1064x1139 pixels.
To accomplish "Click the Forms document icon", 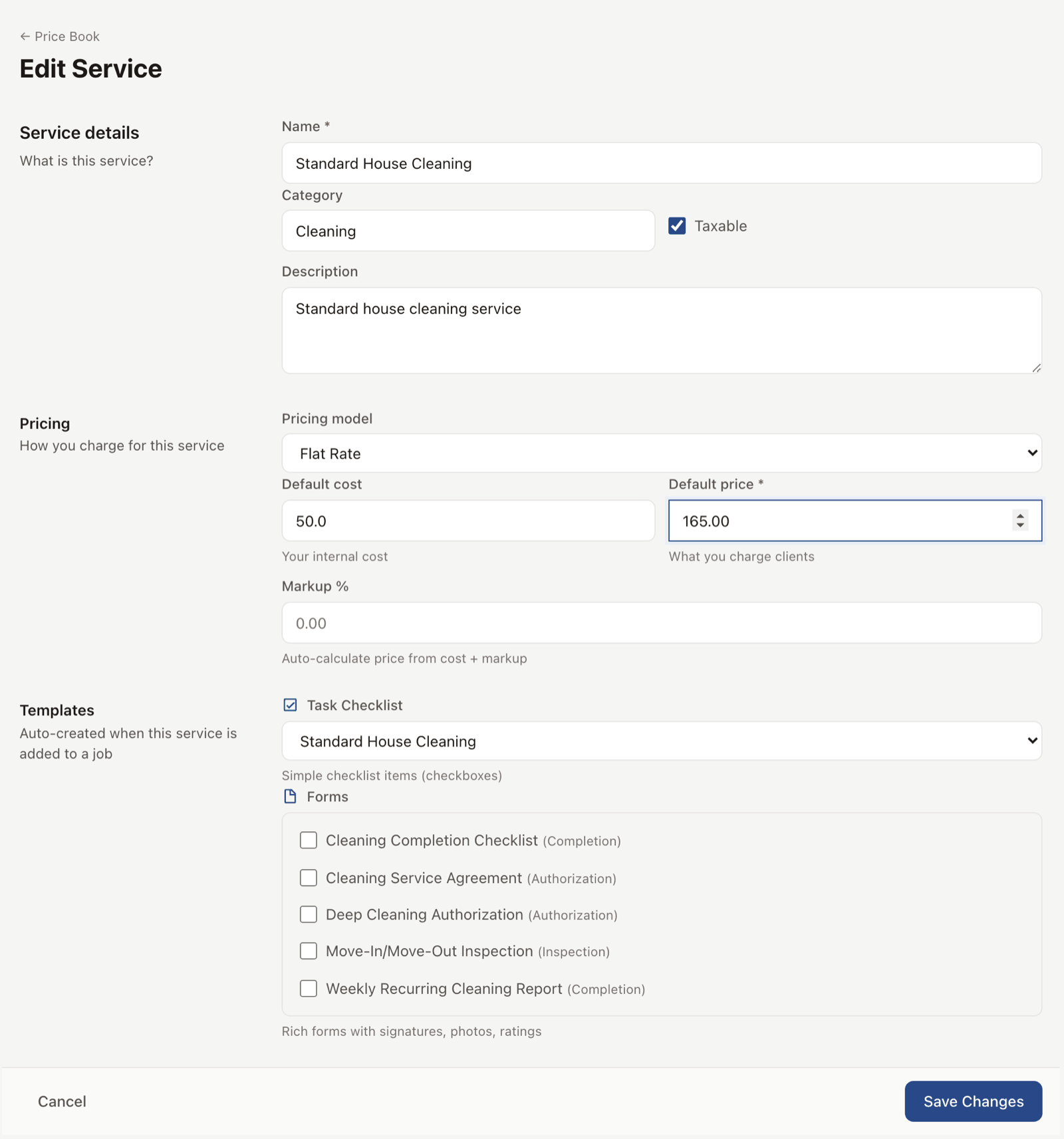I will click(x=290, y=797).
